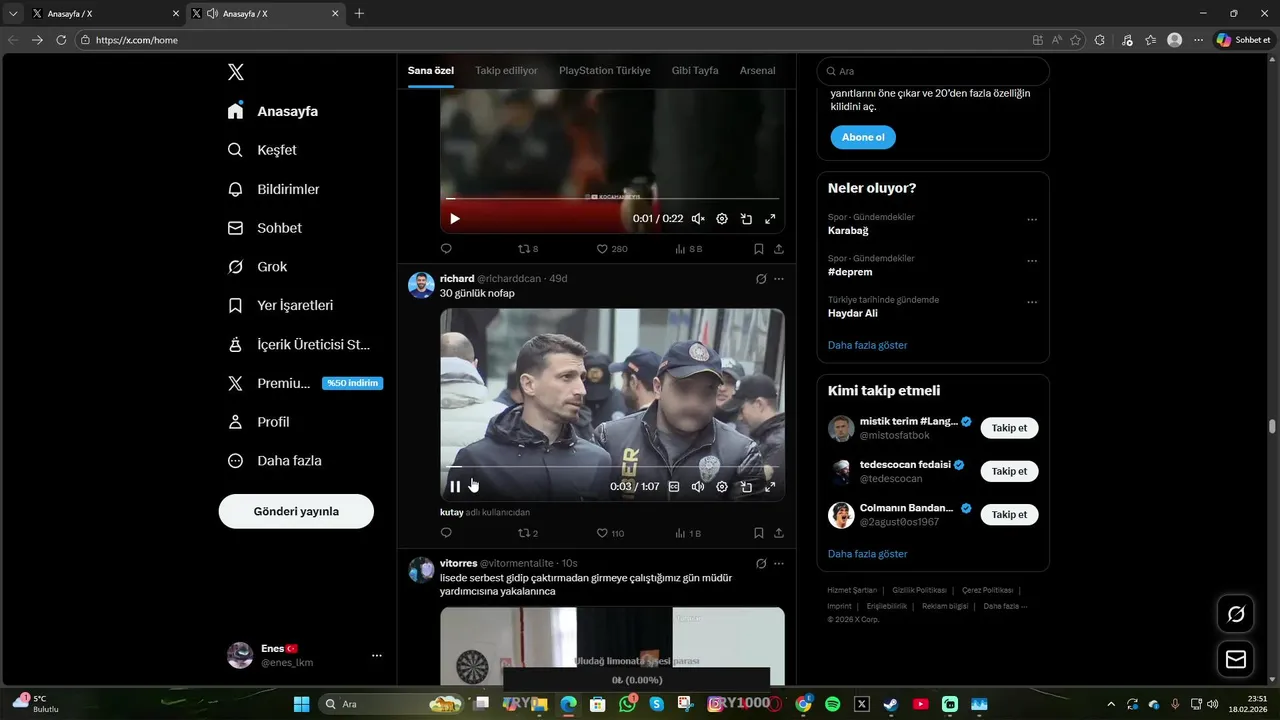Switch to Takip ediliyor tab

[506, 71]
